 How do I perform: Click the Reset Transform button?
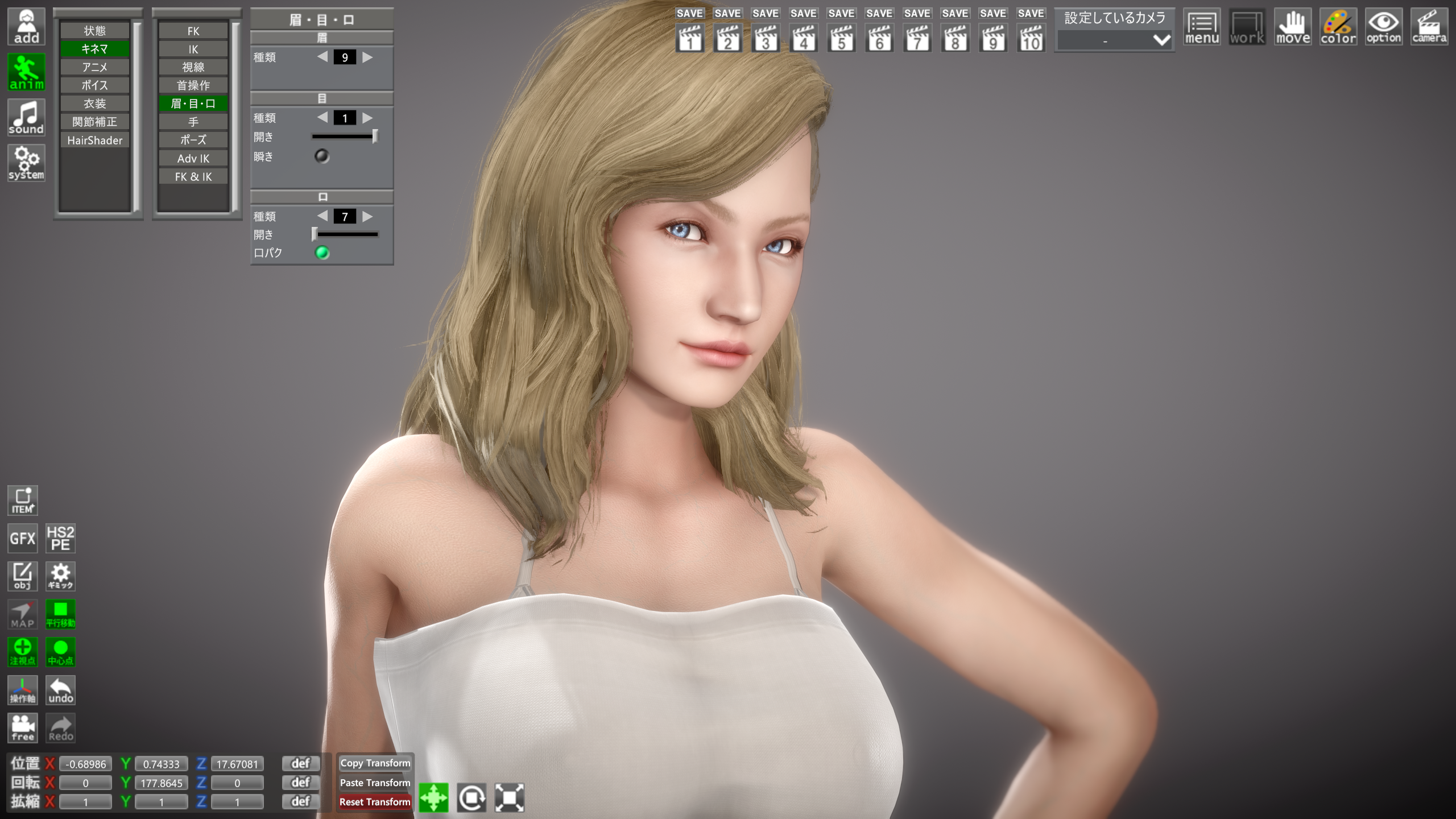click(x=375, y=802)
